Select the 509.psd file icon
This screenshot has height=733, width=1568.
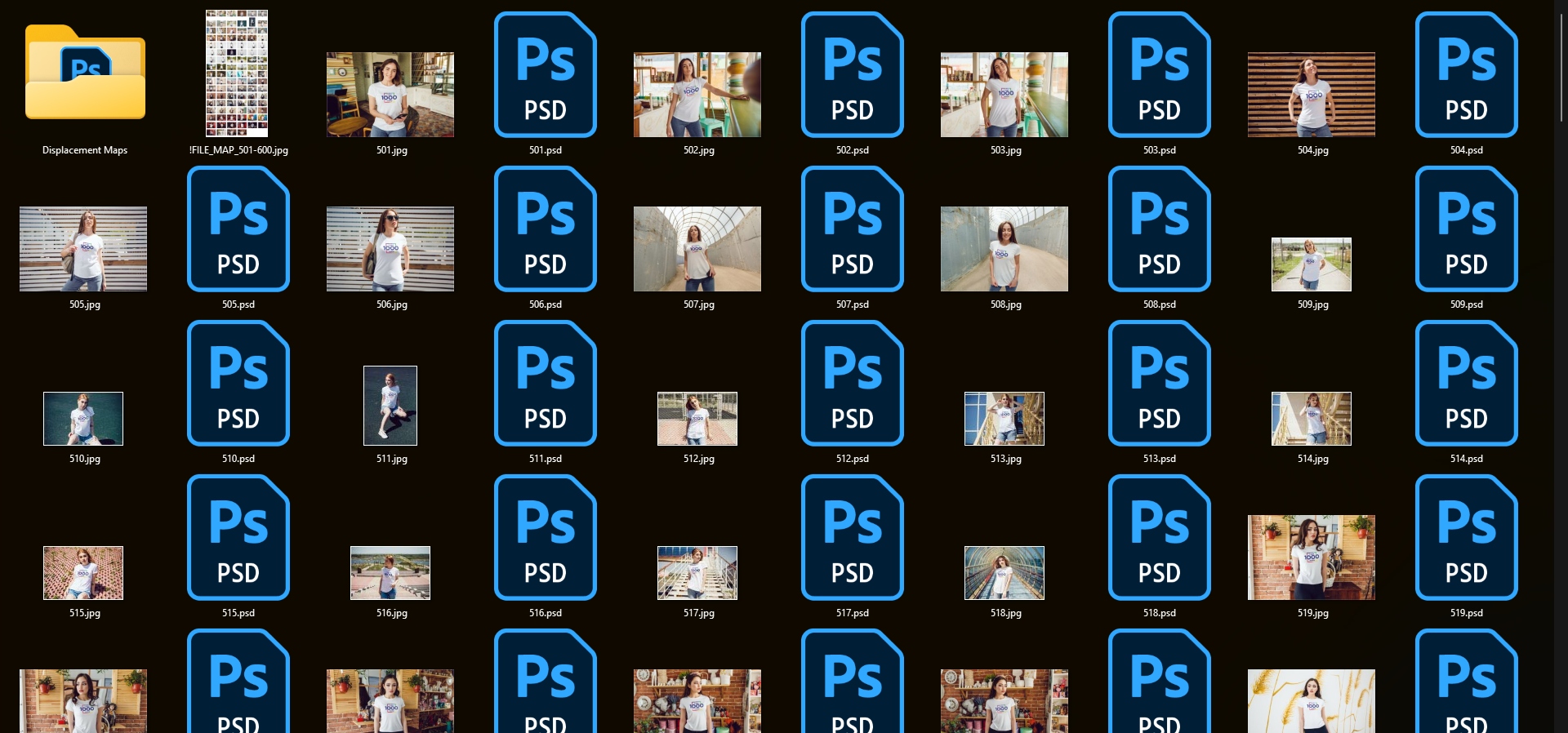(x=1466, y=229)
